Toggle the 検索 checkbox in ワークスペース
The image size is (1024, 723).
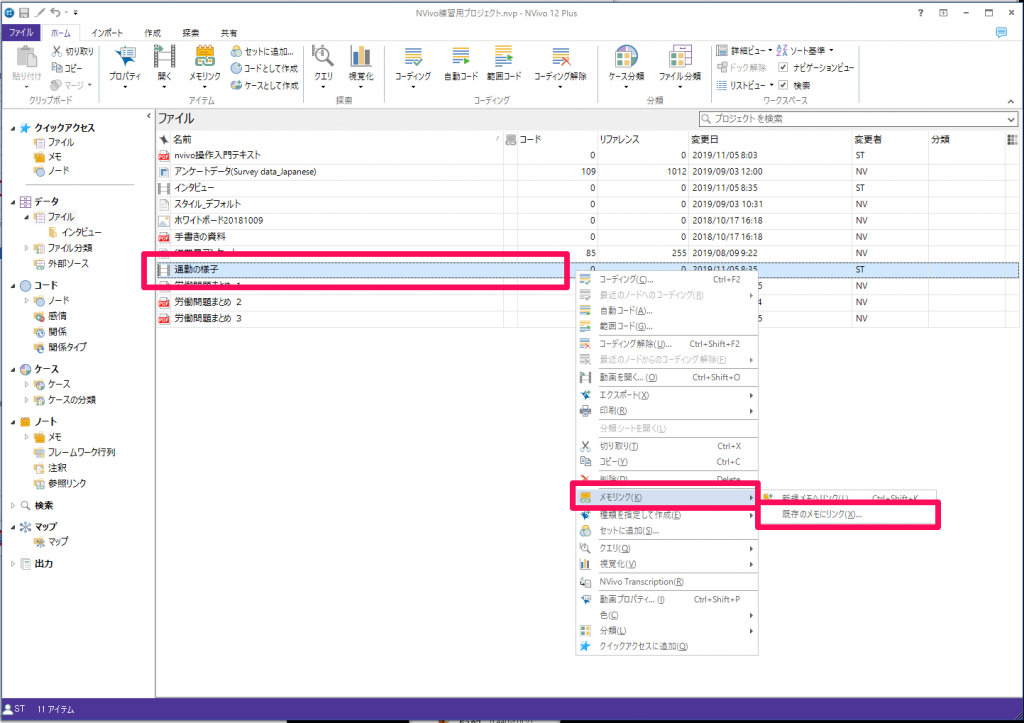pyautogui.click(x=784, y=85)
